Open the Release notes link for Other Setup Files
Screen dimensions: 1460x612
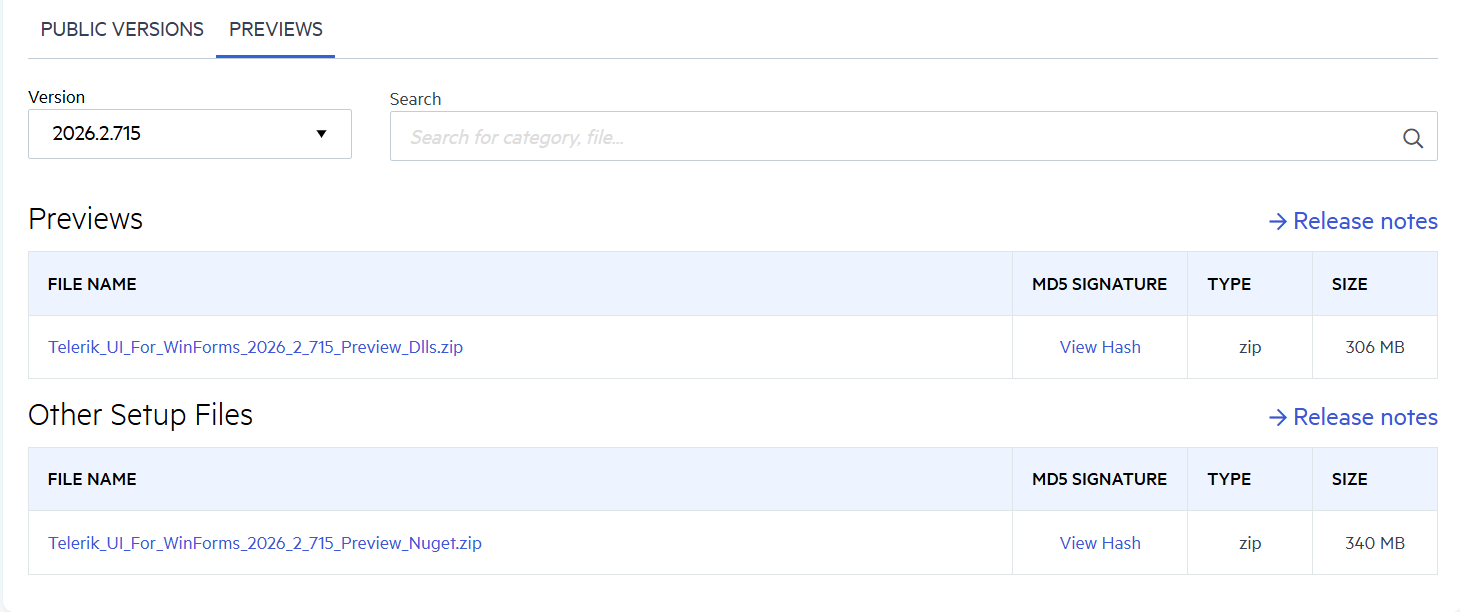coord(1366,417)
